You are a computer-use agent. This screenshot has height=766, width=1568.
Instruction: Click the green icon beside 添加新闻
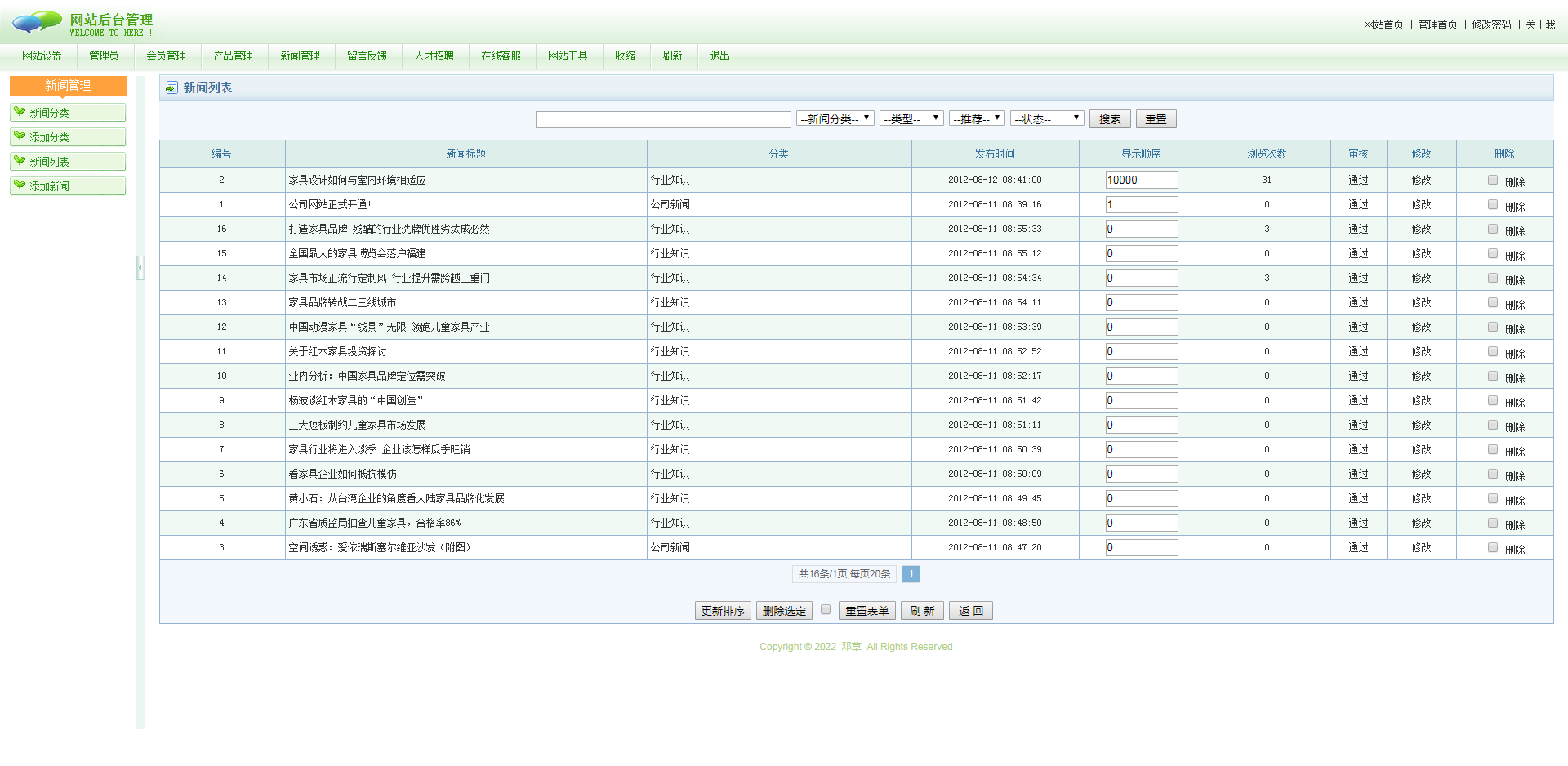pos(20,185)
